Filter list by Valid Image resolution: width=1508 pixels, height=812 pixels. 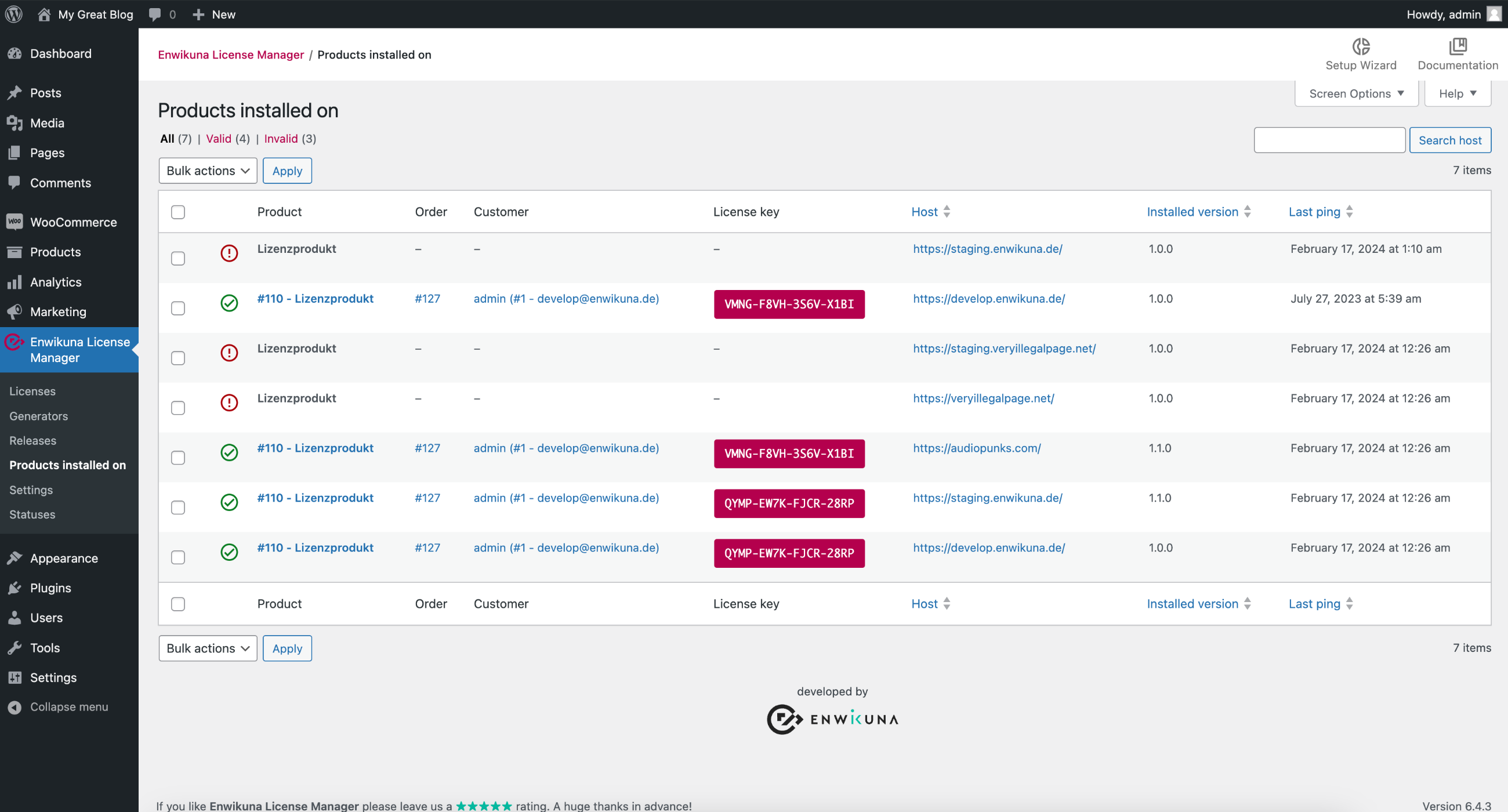(x=218, y=139)
